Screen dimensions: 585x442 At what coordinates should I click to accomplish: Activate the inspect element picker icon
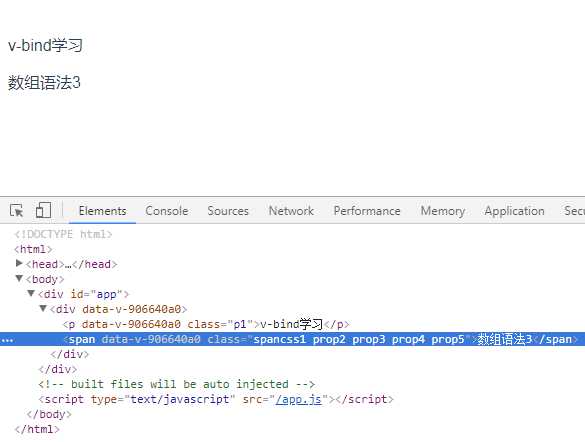16,211
